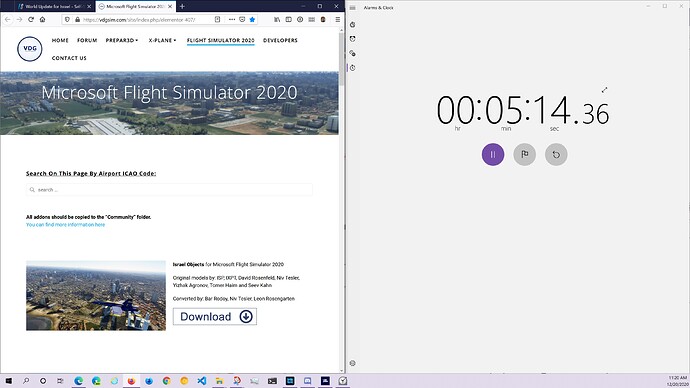Follow the 'You can find more information here' link

point(65,224)
